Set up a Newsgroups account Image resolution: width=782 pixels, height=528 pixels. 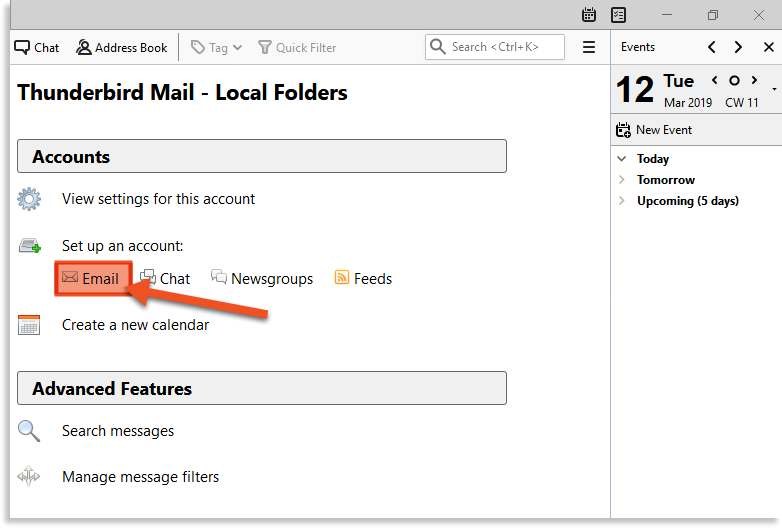tap(262, 279)
